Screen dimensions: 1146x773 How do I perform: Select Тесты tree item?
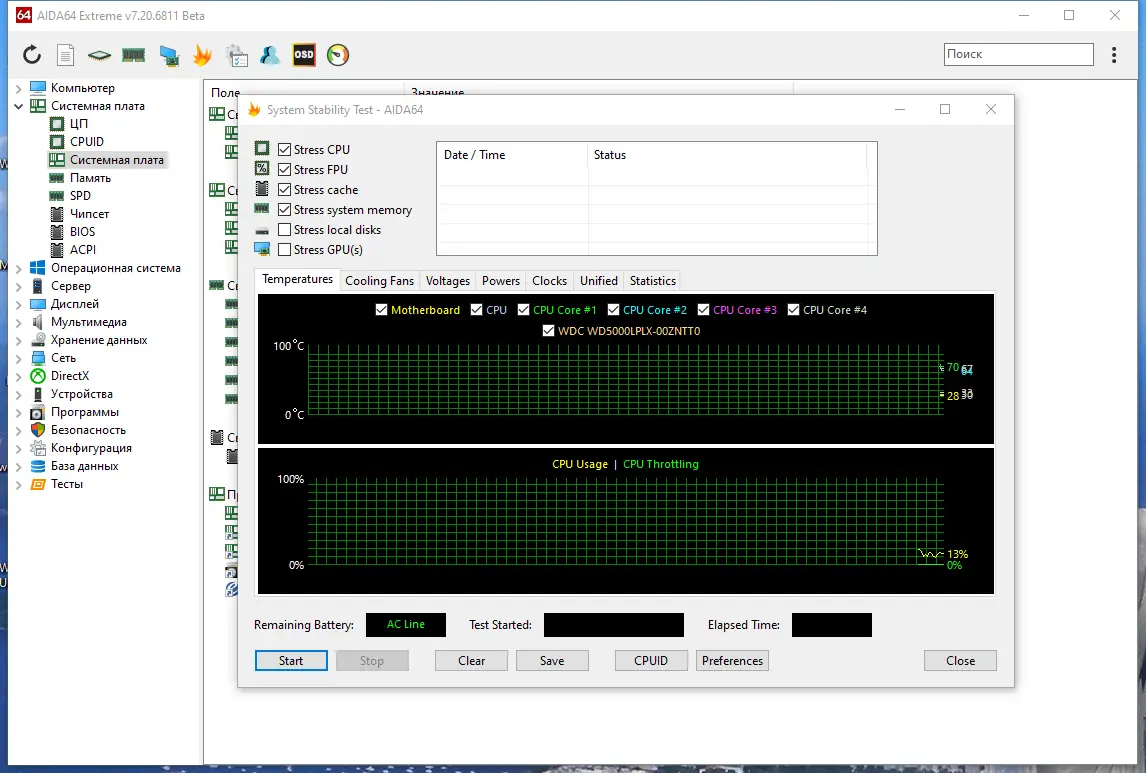click(67, 484)
